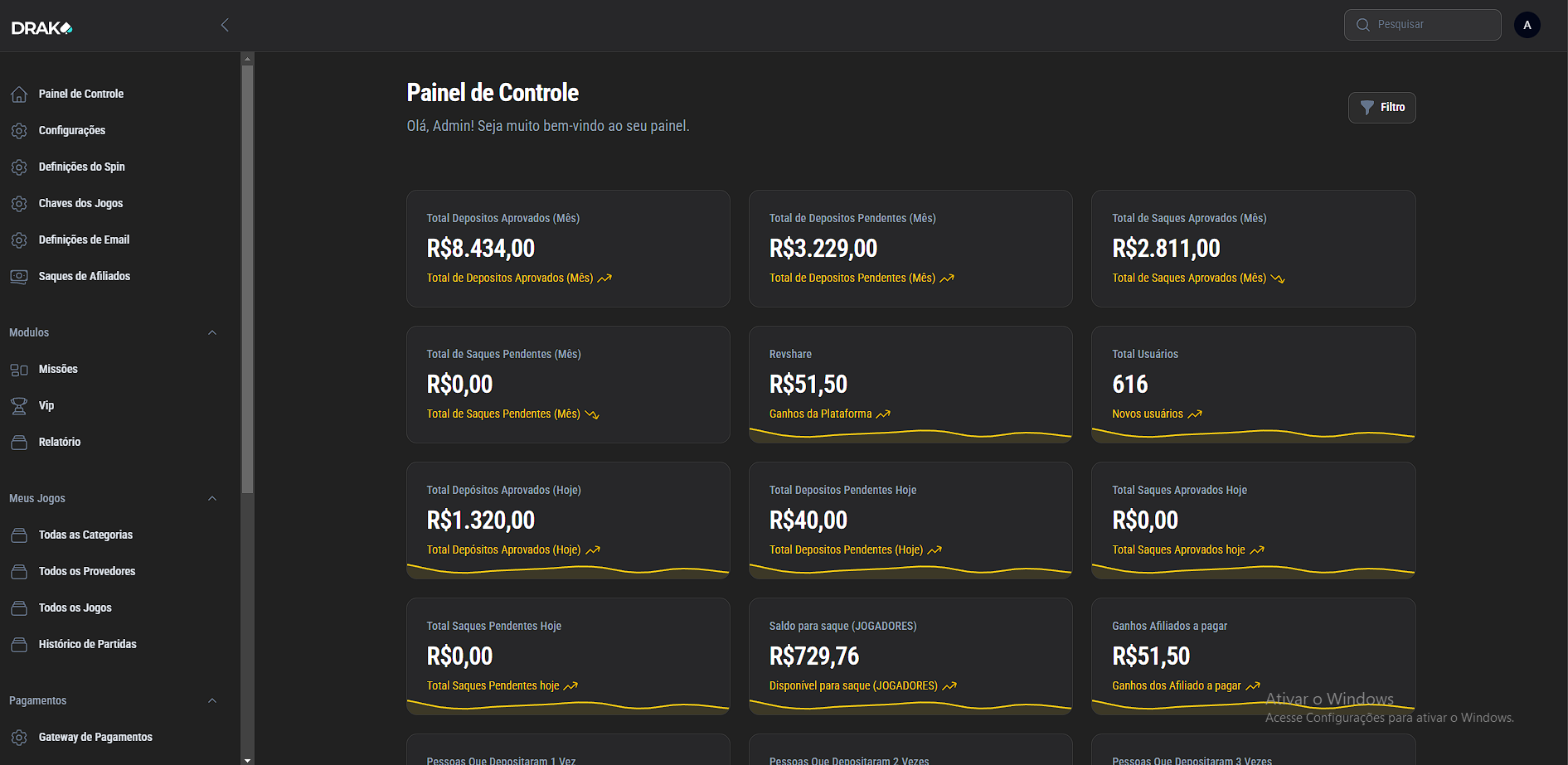This screenshot has height=765, width=1568.
Task: Click the DRAK logo
Action: pos(42,28)
